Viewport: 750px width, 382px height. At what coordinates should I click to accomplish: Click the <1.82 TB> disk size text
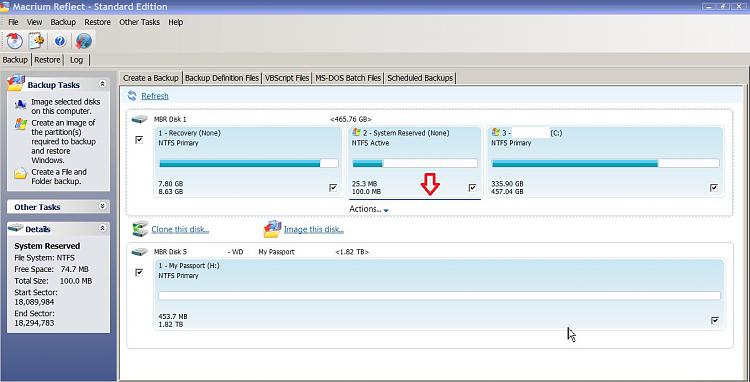click(x=352, y=251)
